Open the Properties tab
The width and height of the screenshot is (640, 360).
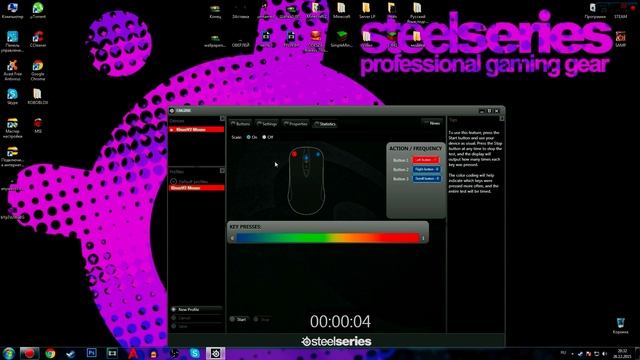pyautogui.click(x=296, y=124)
